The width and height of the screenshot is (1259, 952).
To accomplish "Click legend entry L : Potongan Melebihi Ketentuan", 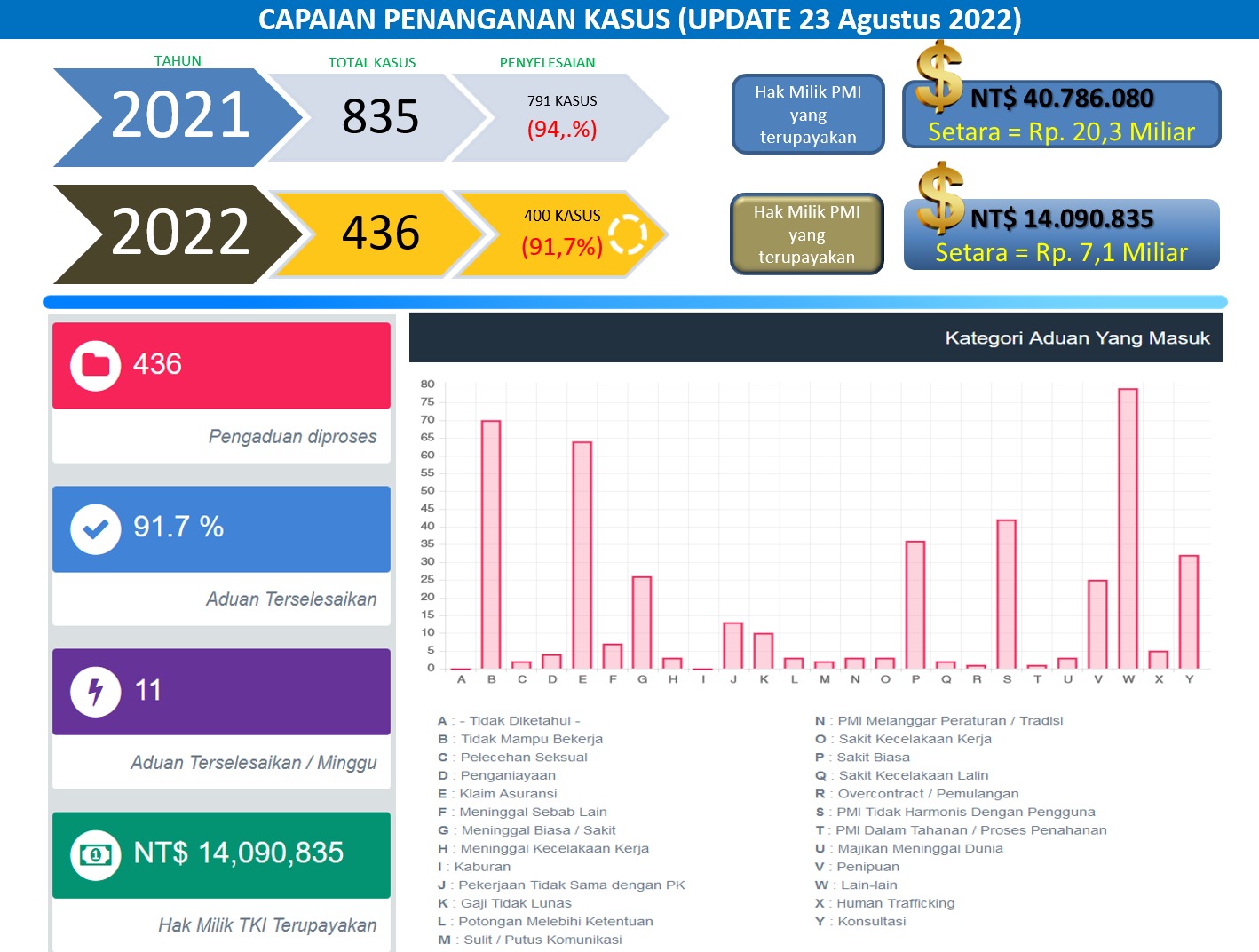I will (545, 922).
